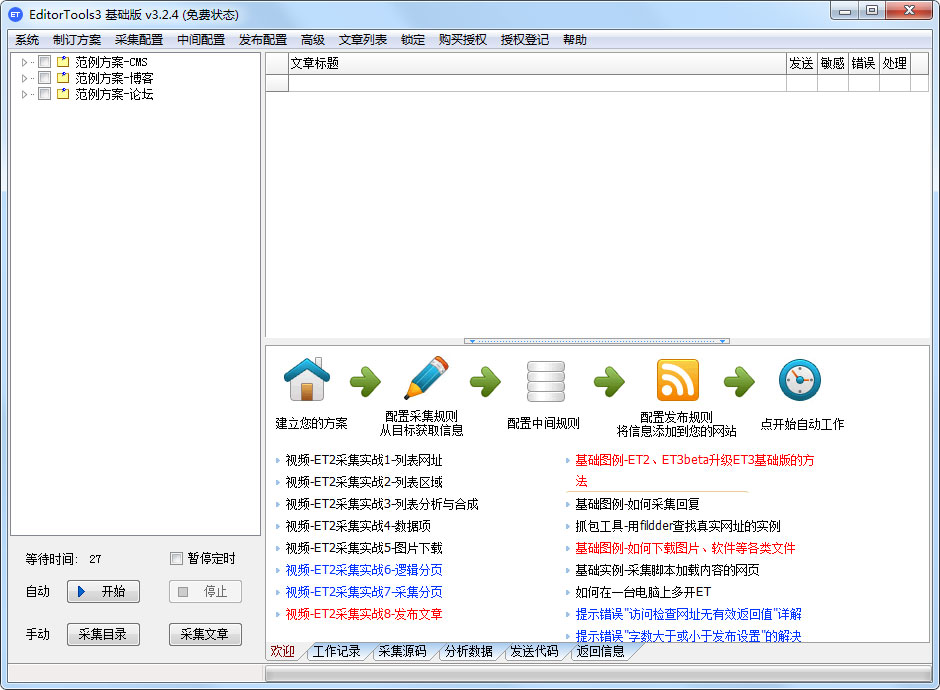Open the 高级 menu
The width and height of the screenshot is (940, 690).
coord(313,40)
